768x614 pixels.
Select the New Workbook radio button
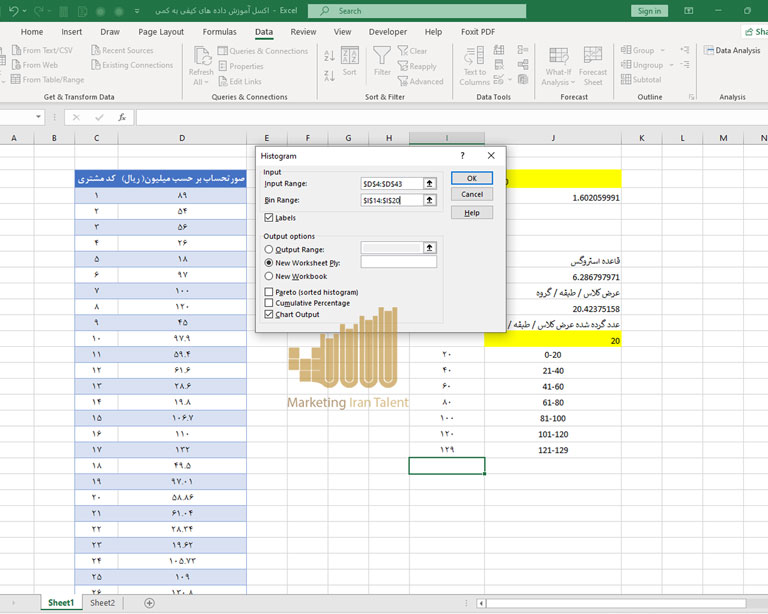pyautogui.click(x=269, y=276)
